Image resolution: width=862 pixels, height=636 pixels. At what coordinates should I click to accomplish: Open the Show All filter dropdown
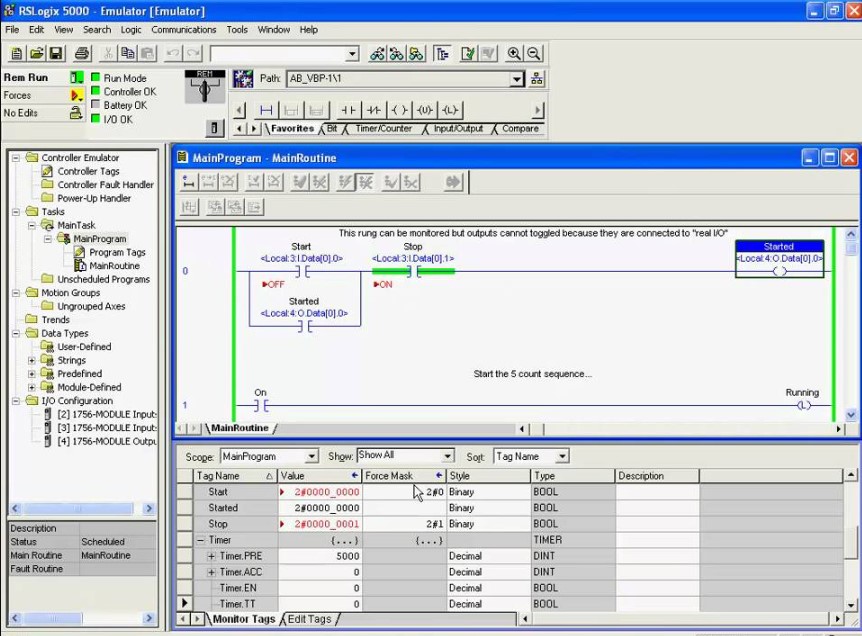(x=447, y=456)
